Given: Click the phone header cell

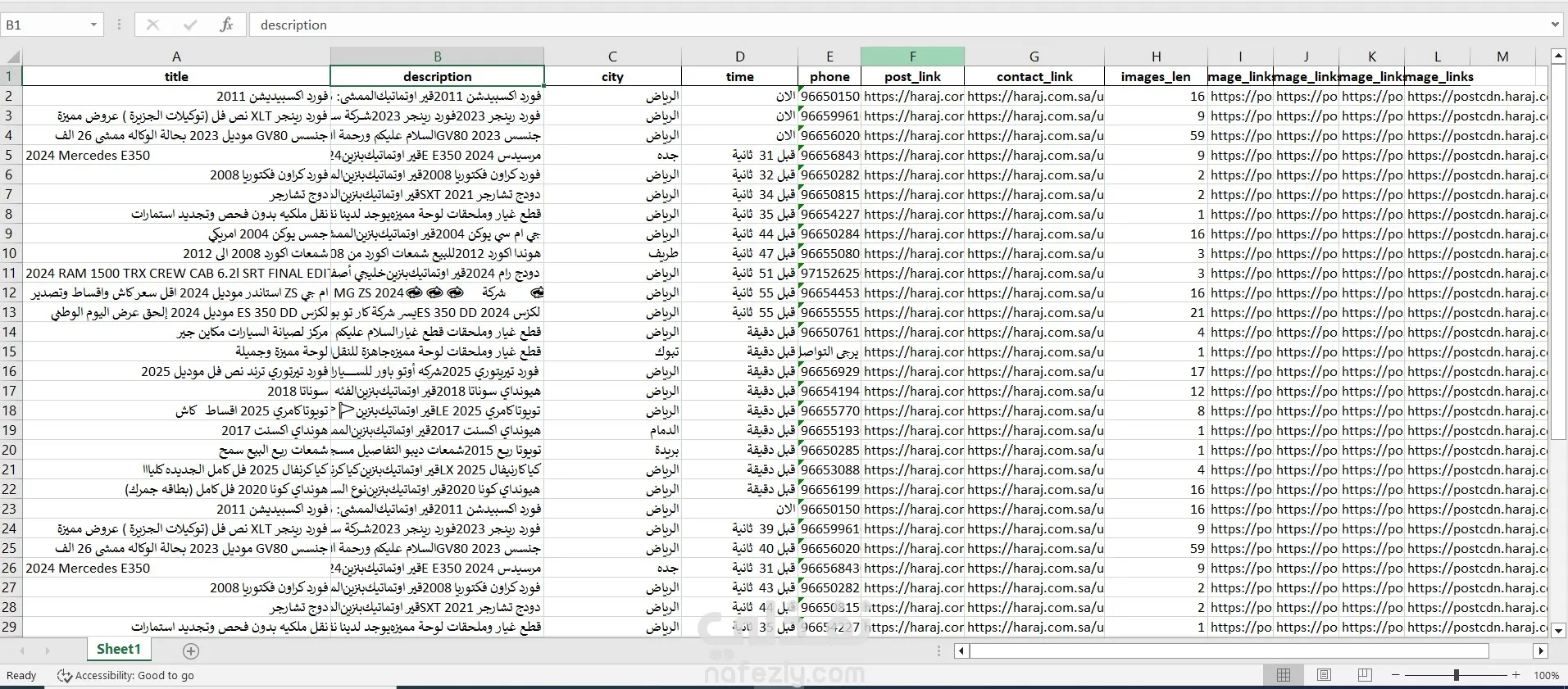Looking at the screenshot, I should click(829, 76).
